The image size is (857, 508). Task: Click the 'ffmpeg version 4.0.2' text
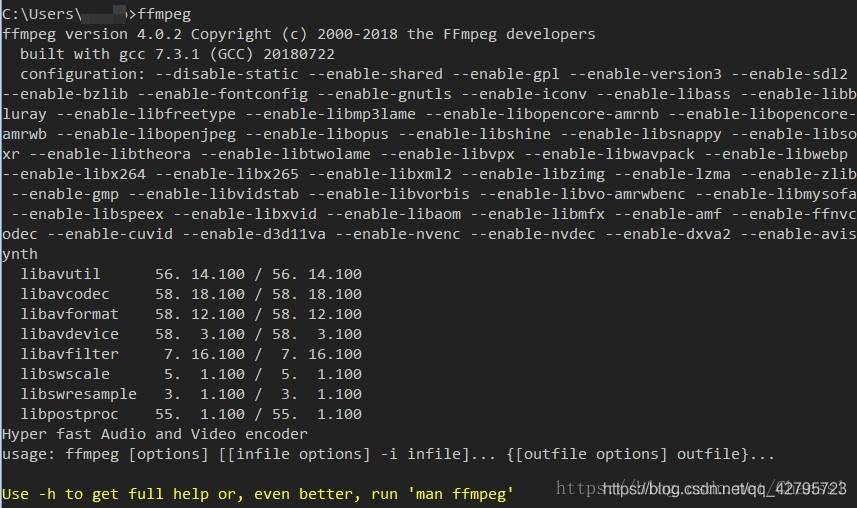[92, 34]
